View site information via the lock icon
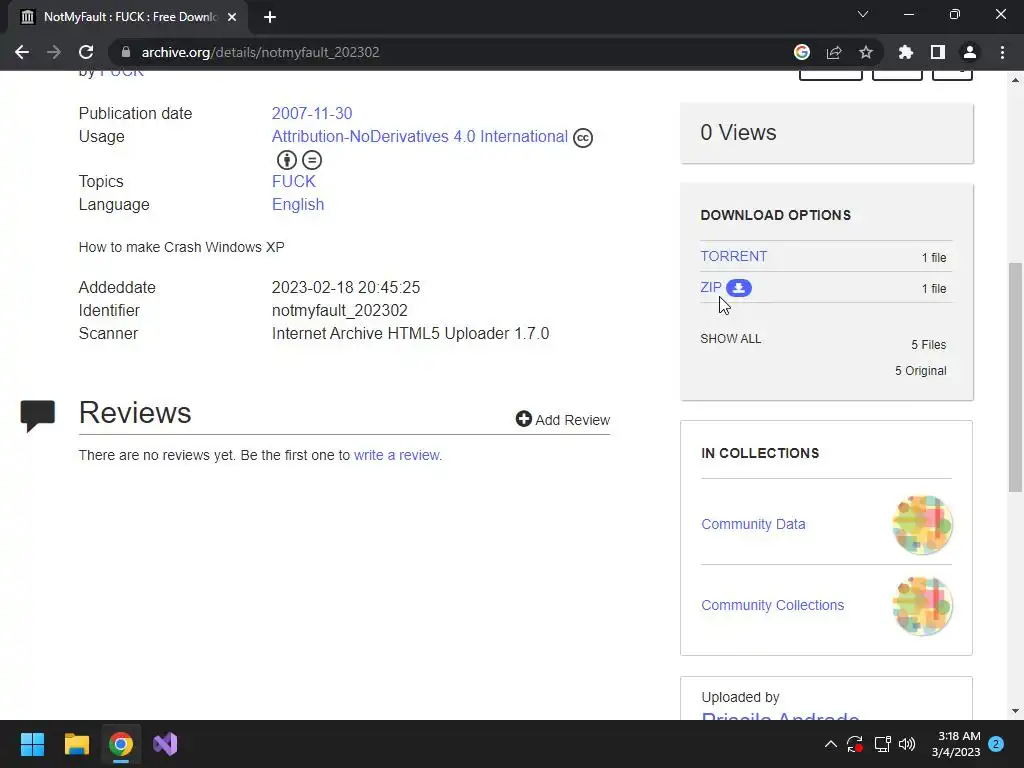 pyautogui.click(x=126, y=52)
